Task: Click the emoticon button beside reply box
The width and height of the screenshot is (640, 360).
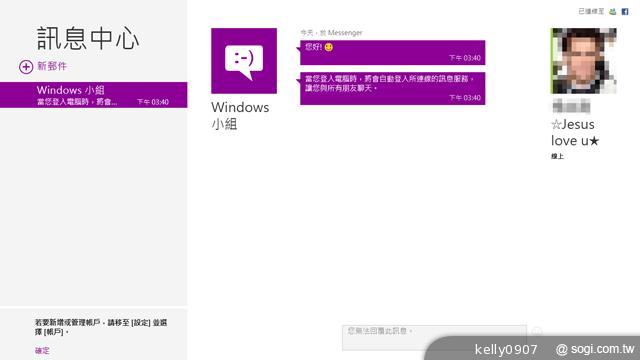Action: pos(537,331)
